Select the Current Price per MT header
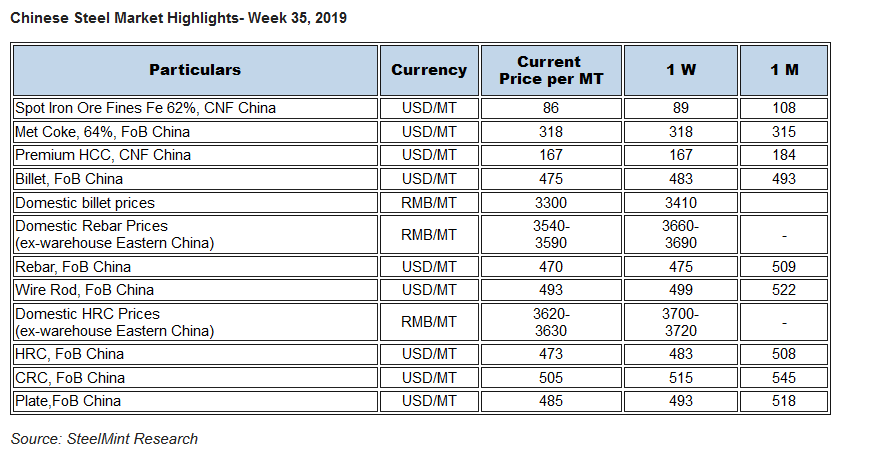The height and width of the screenshot is (454, 880). (551, 70)
